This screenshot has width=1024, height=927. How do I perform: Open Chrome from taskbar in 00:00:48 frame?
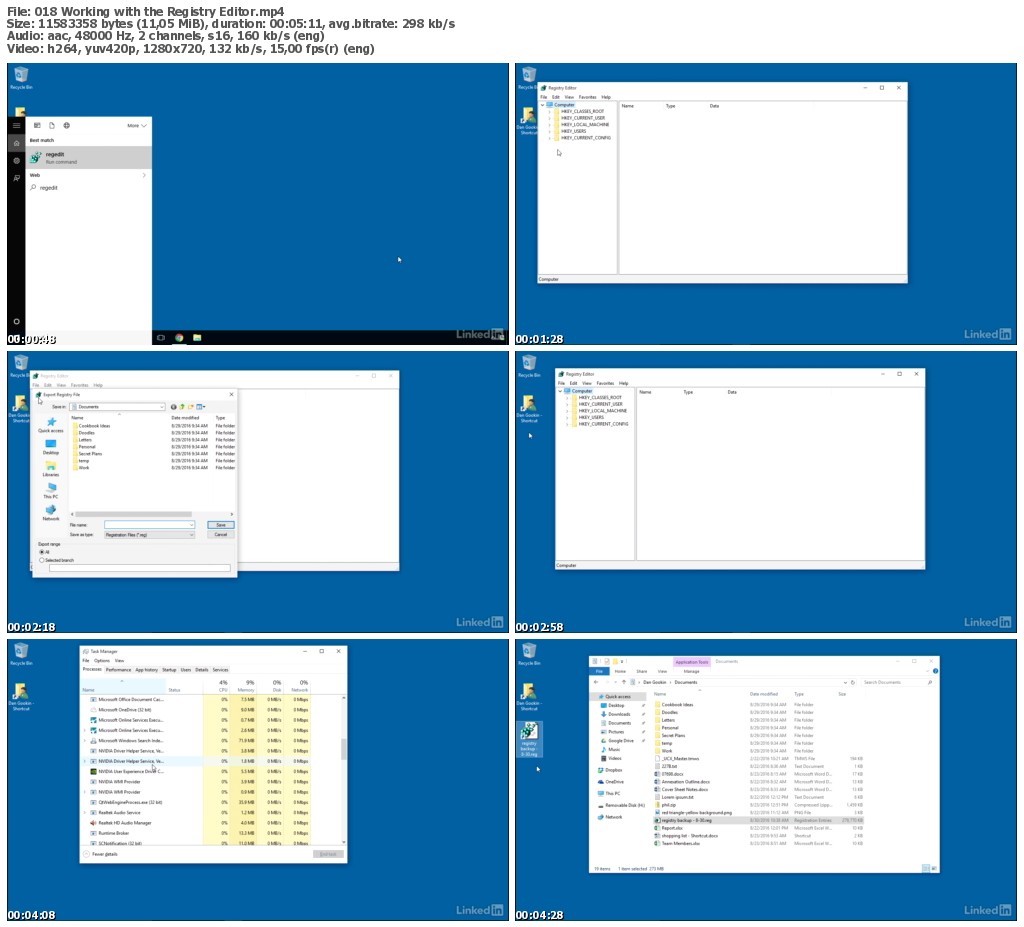[x=179, y=338]
